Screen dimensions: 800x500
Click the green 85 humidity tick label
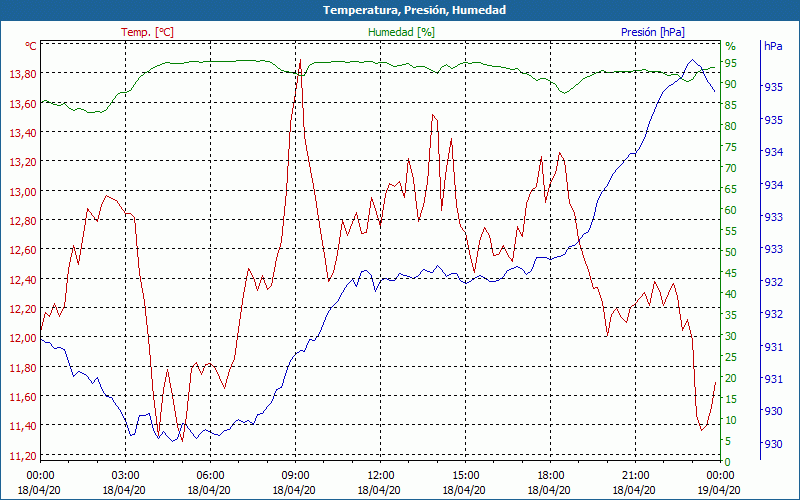731,105
